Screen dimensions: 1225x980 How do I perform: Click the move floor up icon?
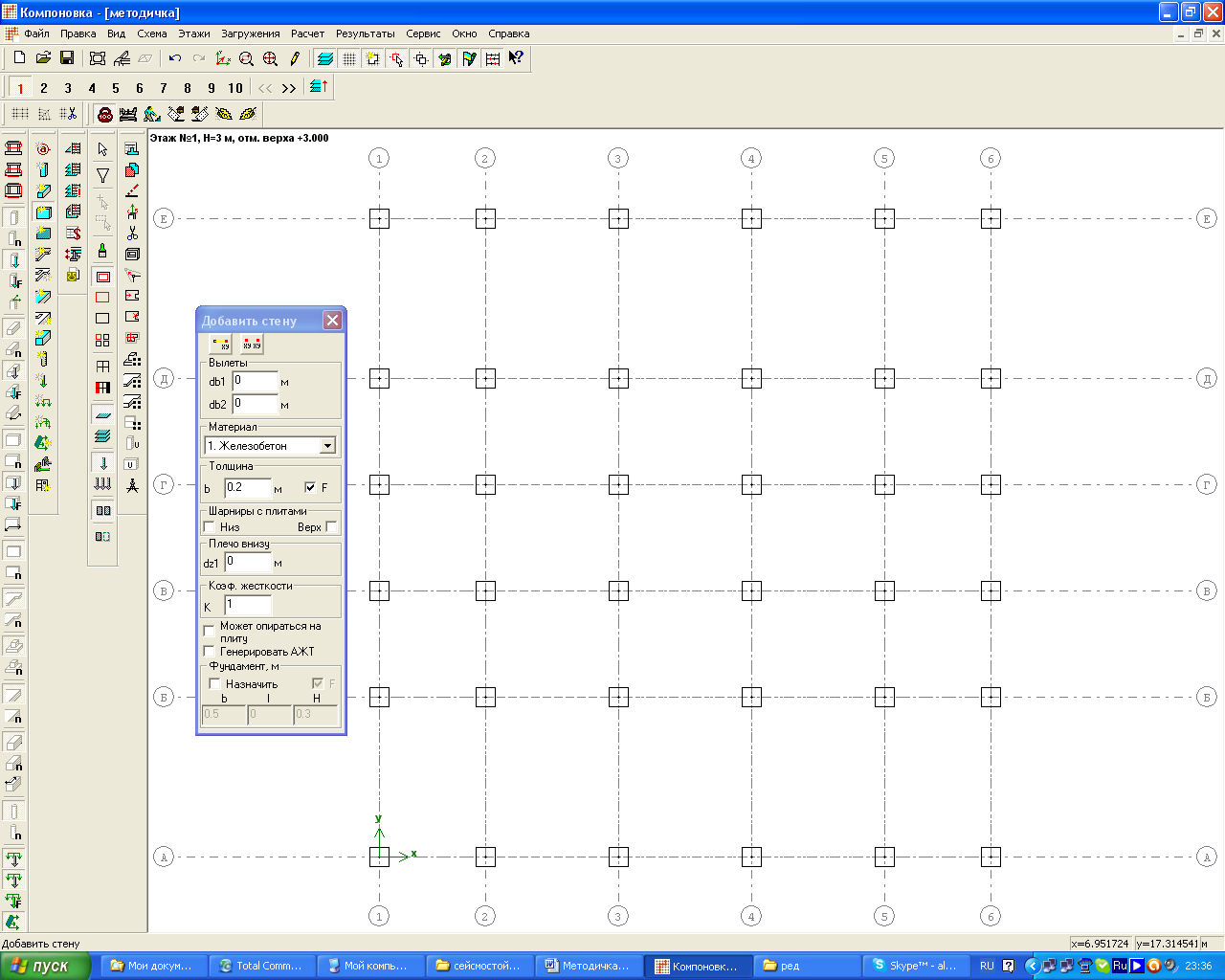pyautogui.click(x=319, y=87)
